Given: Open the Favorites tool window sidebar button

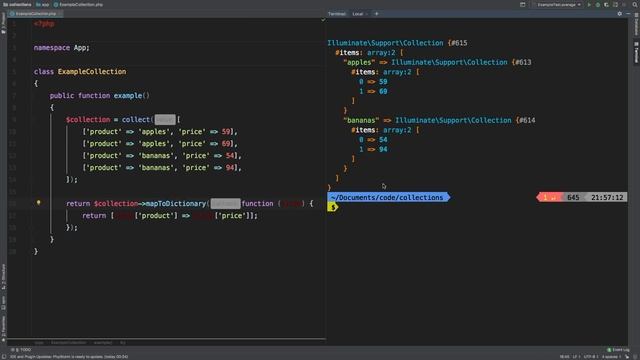Looking at the screenshot, I should (x=3, y=329).
